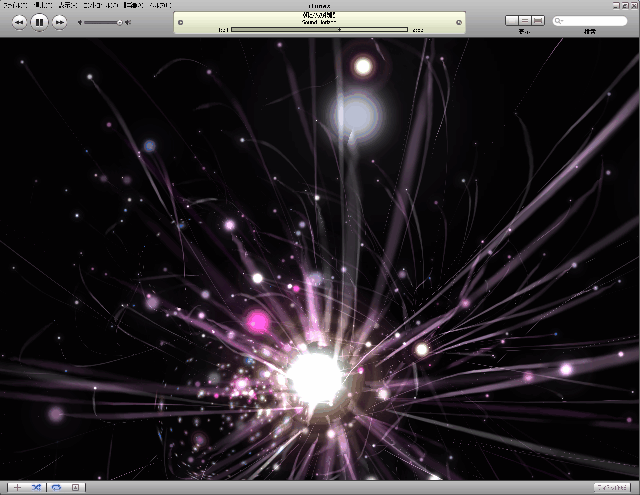Skip forward to the next track

pos(60,22)
